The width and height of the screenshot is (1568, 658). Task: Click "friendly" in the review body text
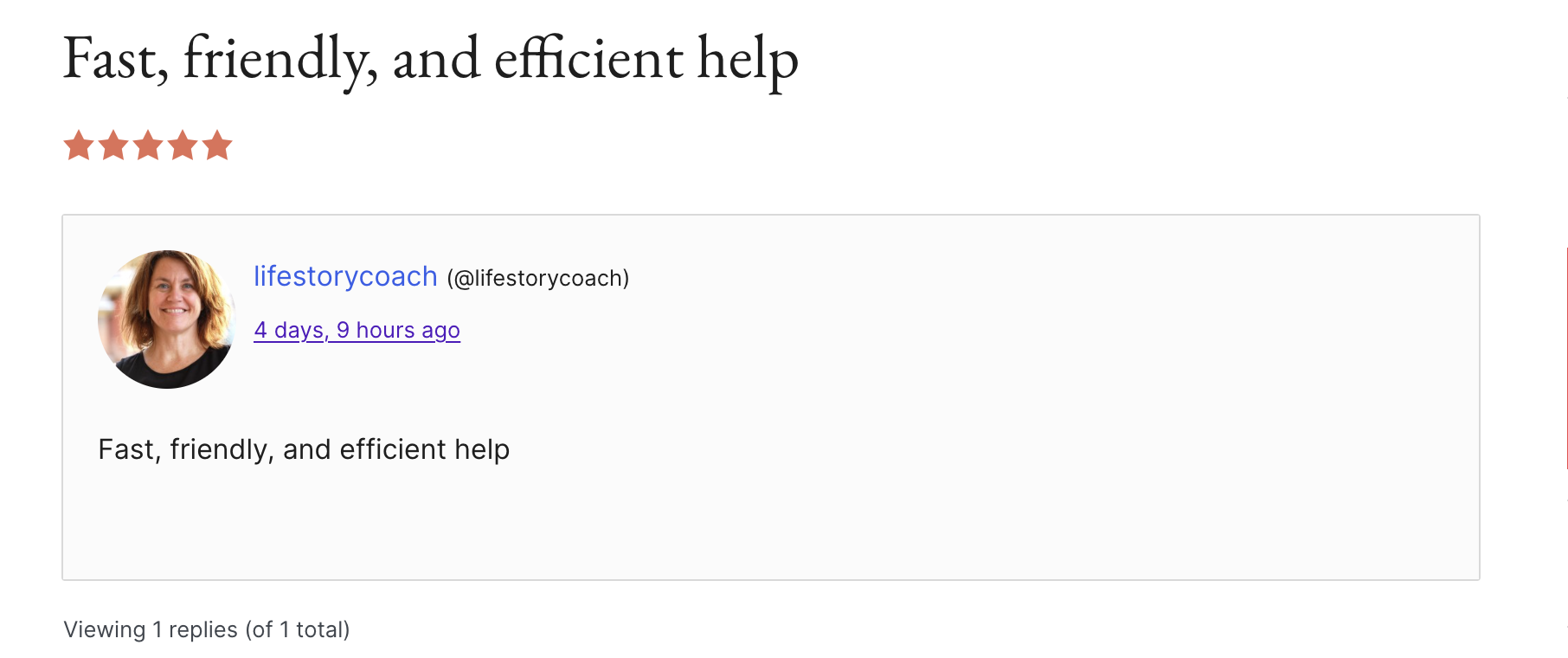pyautogui.click(x=221, y=449)
